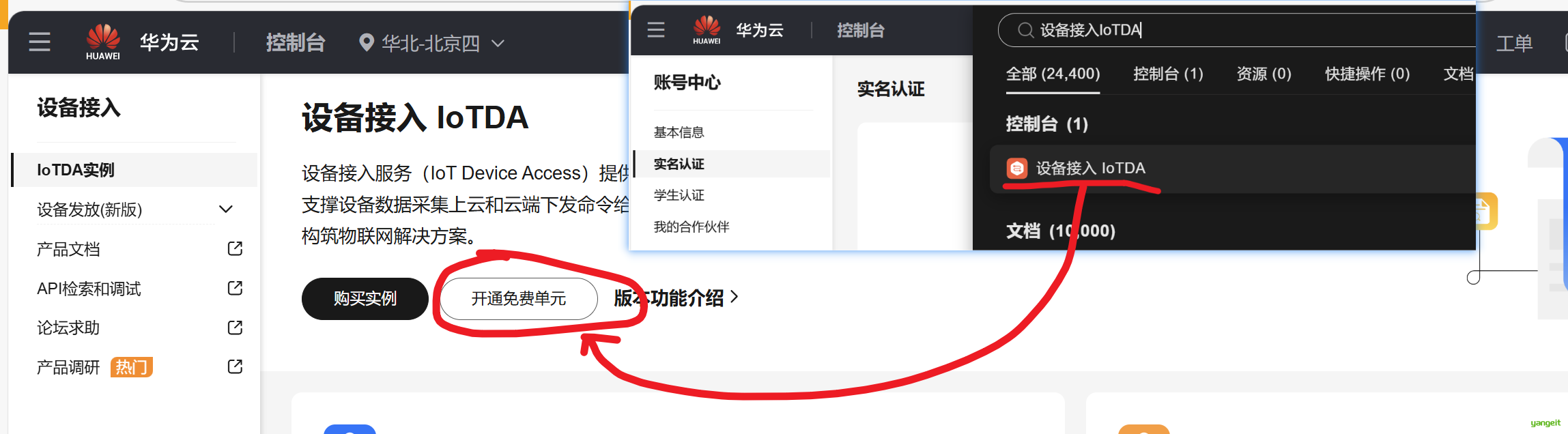Screen dimensions: 1568x434
Task: Focus the search field containing 设备接入IoTDA
Action: [x=1237, y=30]
